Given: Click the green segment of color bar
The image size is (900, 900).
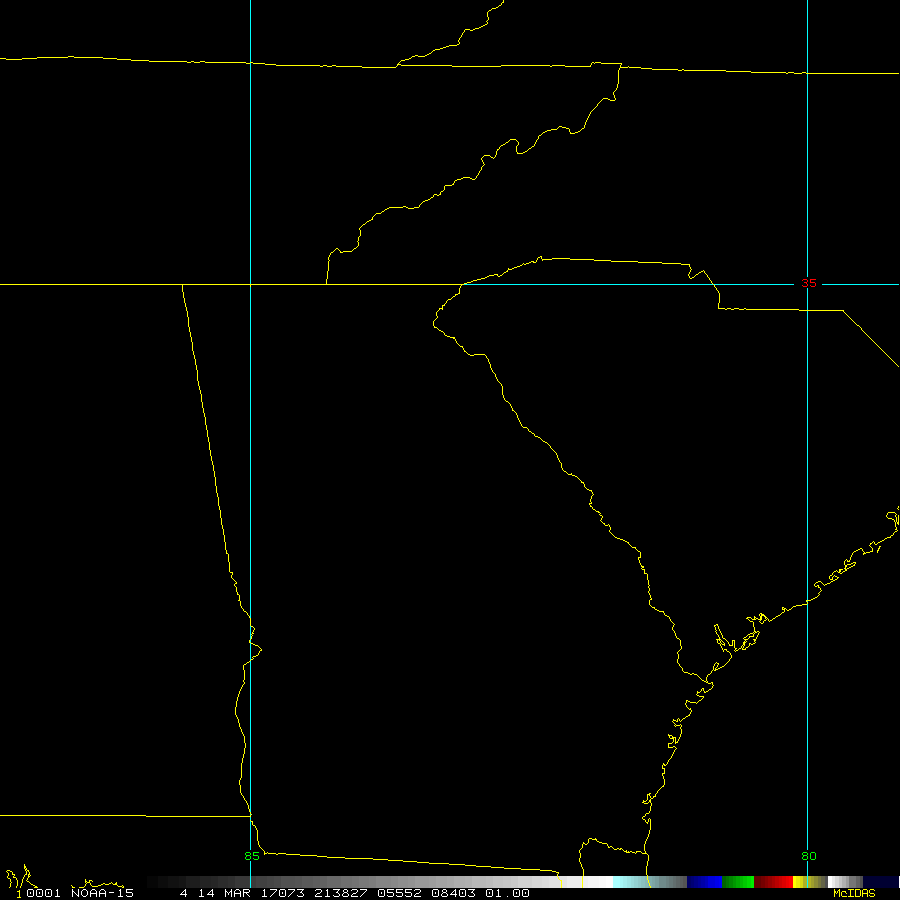Looking at the screenshot, I should (x=738, y=882).
